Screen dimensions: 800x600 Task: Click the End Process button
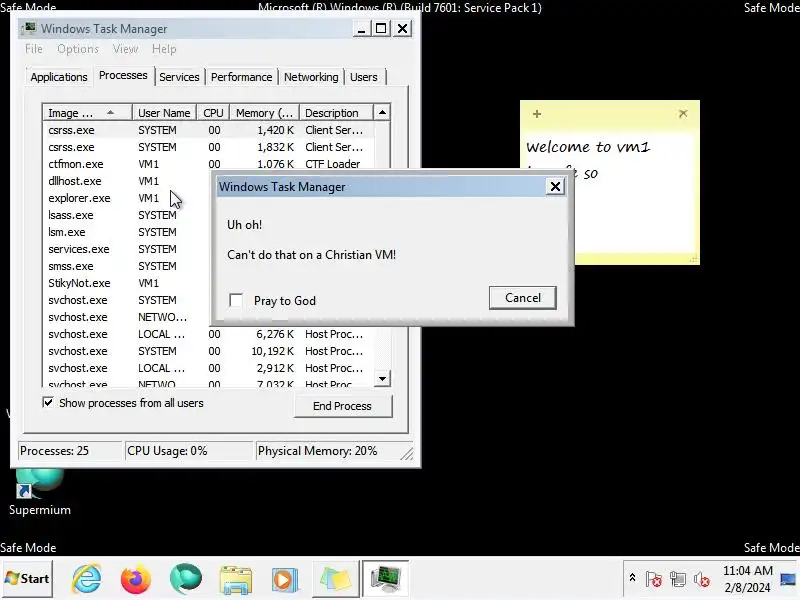click(x=343, y=406)
